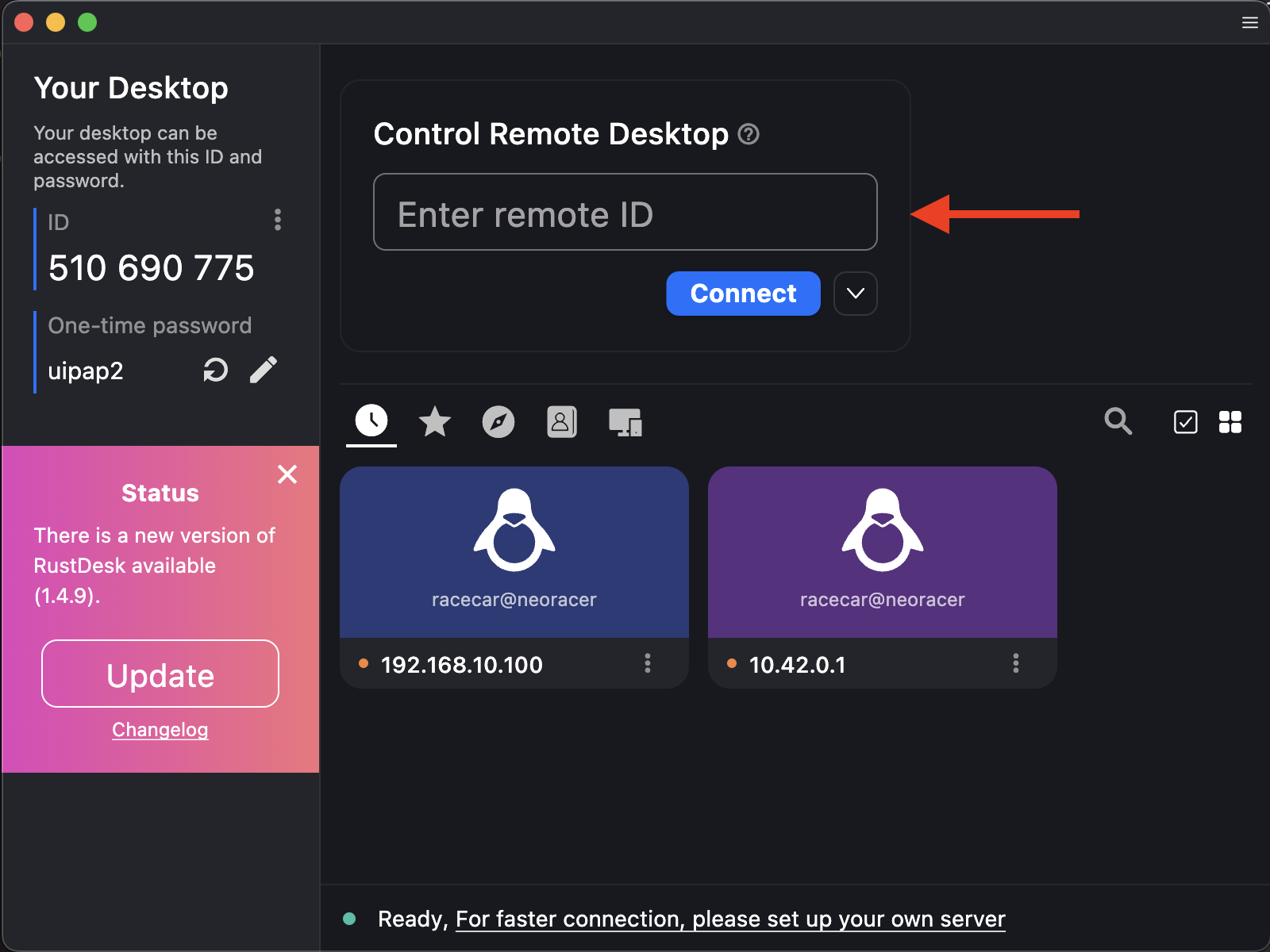Screen dimensions: 1270x952
Task: Click the help icon beside Control Remote Desktop
Action: pyautogui.click(x=749, y=134)
